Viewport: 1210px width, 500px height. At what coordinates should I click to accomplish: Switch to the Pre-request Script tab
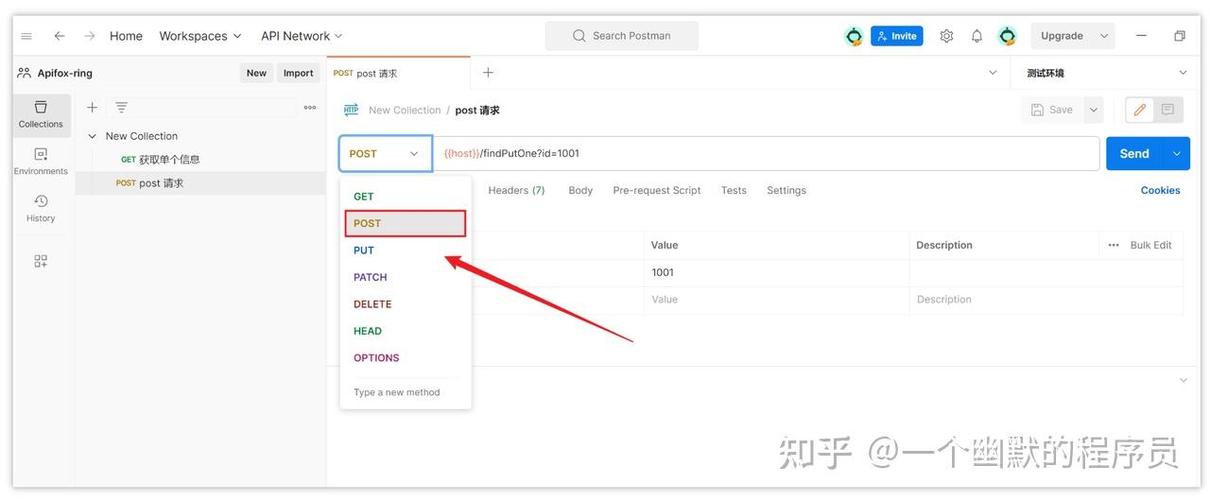(657, 190)
